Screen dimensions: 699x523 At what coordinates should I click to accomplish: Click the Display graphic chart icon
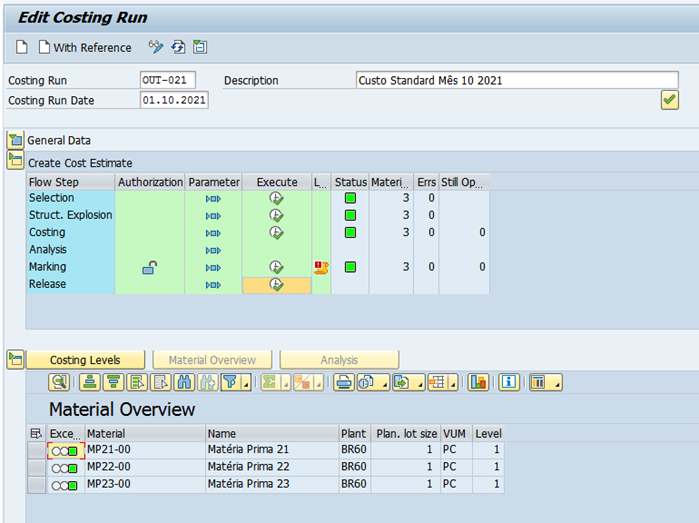tap(478, 382)
